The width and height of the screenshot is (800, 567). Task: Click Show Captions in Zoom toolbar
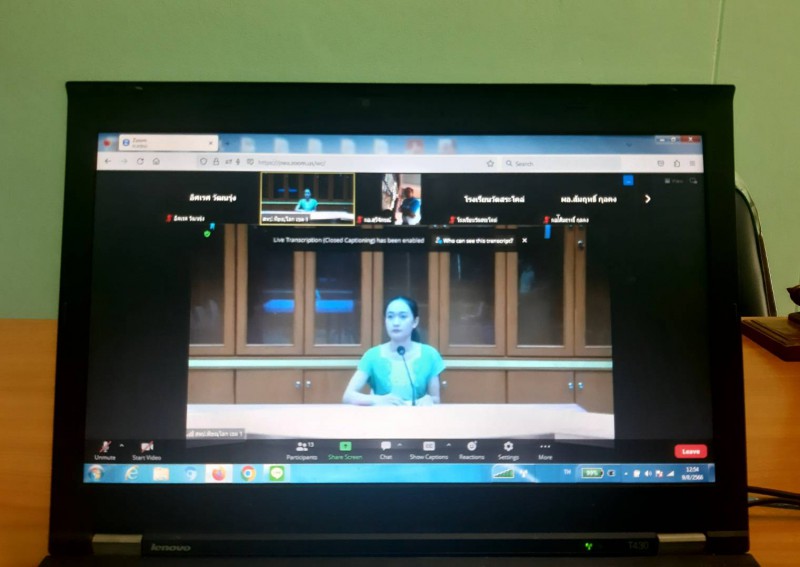click(429, 451)
